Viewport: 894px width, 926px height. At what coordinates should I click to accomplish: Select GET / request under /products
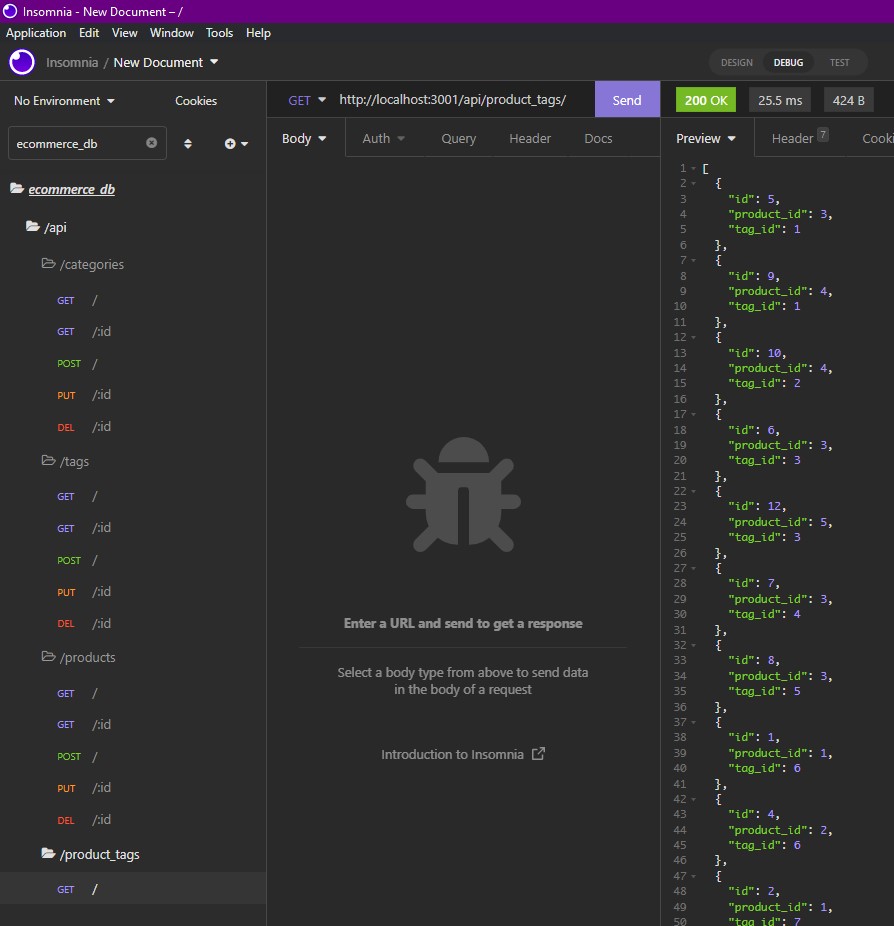[x=133, y=693]
